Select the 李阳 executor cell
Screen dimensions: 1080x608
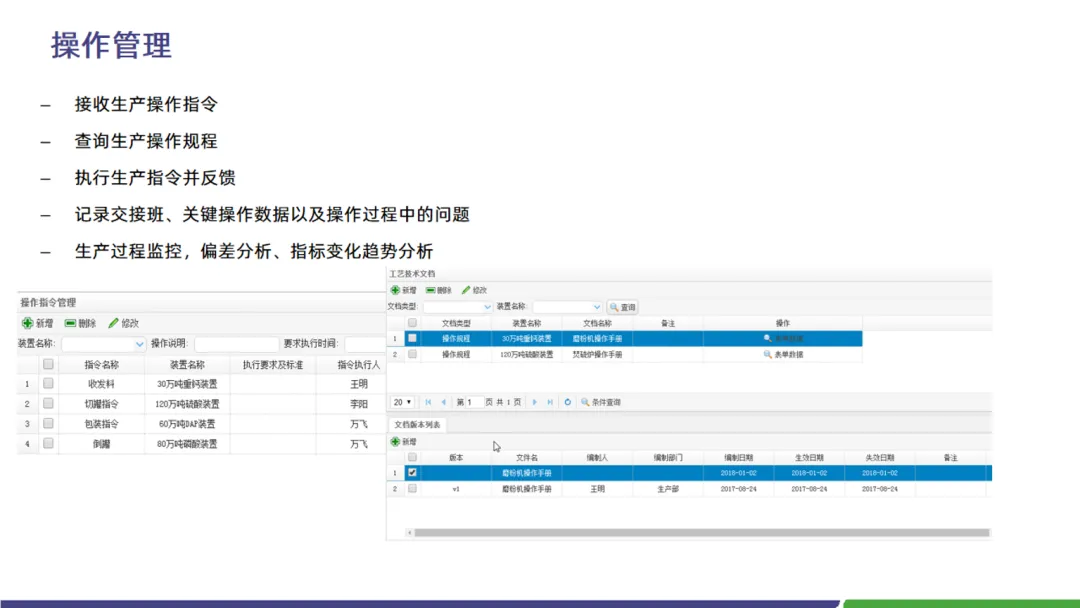[x=358, y=404]
